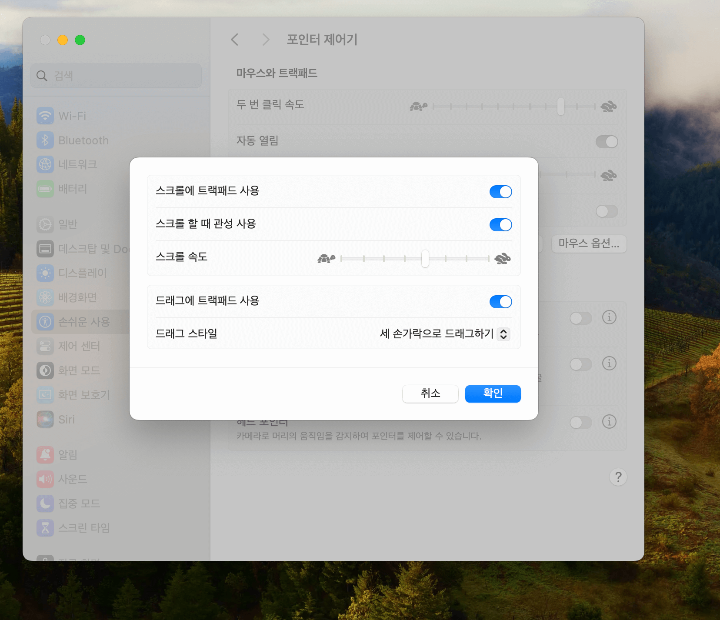
Task: Toggle the 자동 열림 switch
Action: pyautogui.click(x=607, y=141)
